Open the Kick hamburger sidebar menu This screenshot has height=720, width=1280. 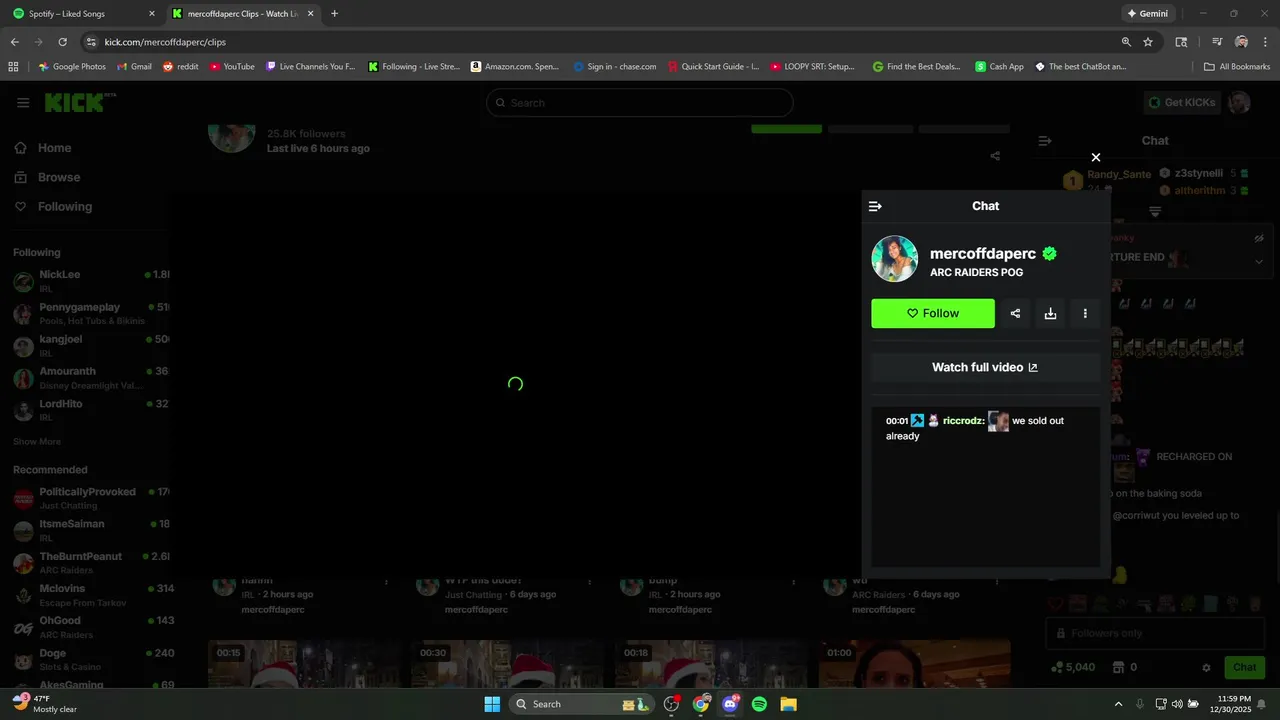pos(23,102)
